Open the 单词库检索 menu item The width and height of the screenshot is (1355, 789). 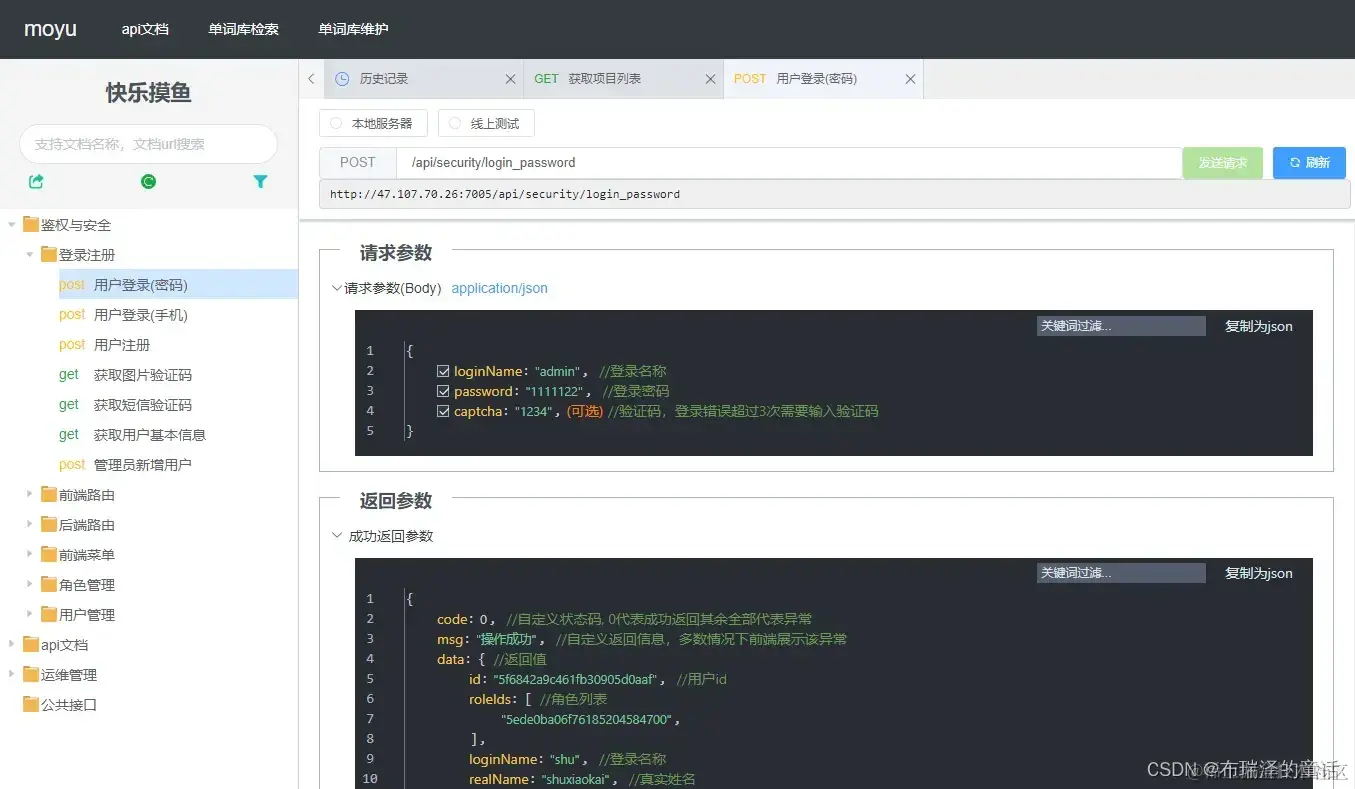[243, 29]
